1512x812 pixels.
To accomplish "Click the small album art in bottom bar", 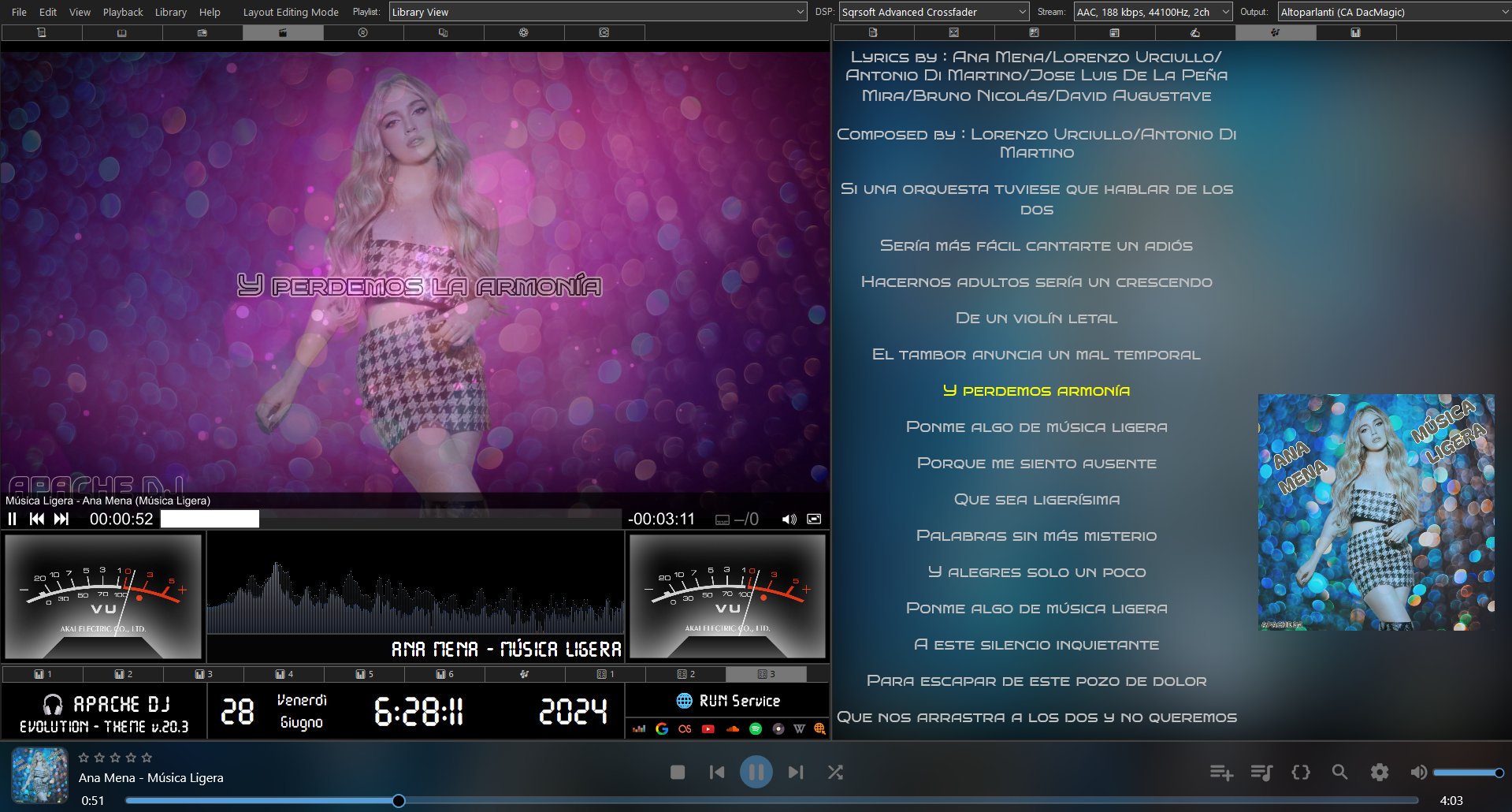I will (x=39, y=776).
